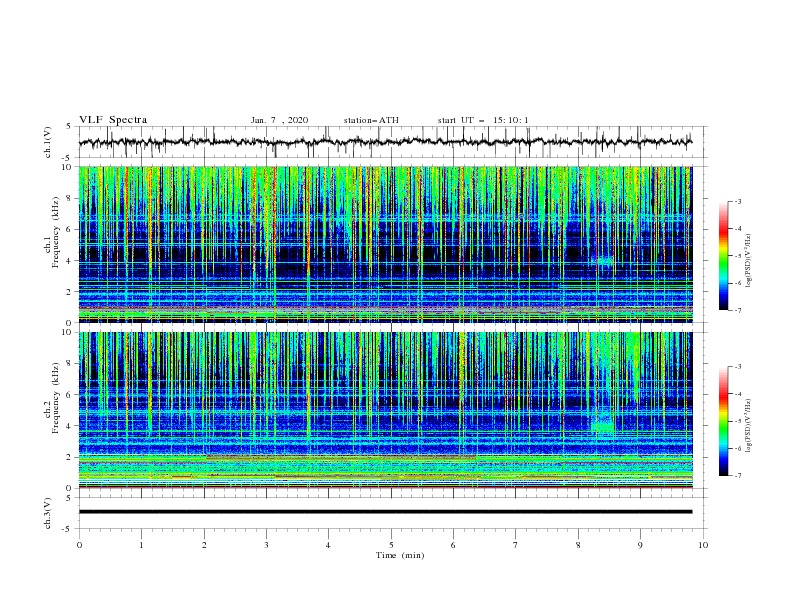Screen dimensions: 792x612
Task: Click time axis tick label "5"
Action: (391, 545)
